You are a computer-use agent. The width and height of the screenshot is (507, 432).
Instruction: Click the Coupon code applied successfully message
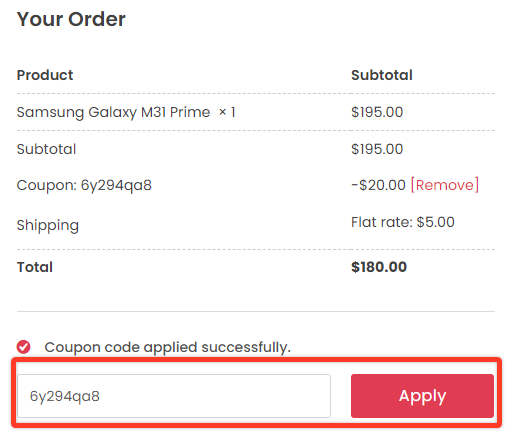point(168,347)
